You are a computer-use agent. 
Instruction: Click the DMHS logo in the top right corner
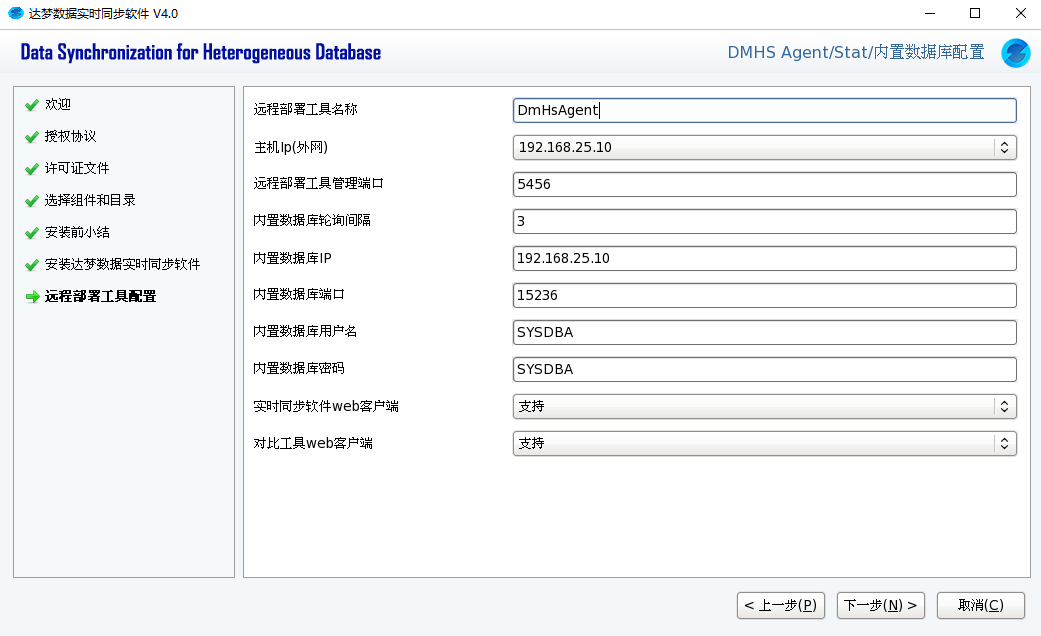click(1015, 53)
